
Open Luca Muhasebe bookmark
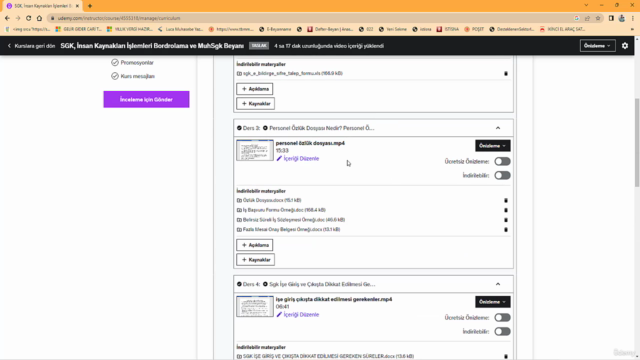tap(180, 29)
